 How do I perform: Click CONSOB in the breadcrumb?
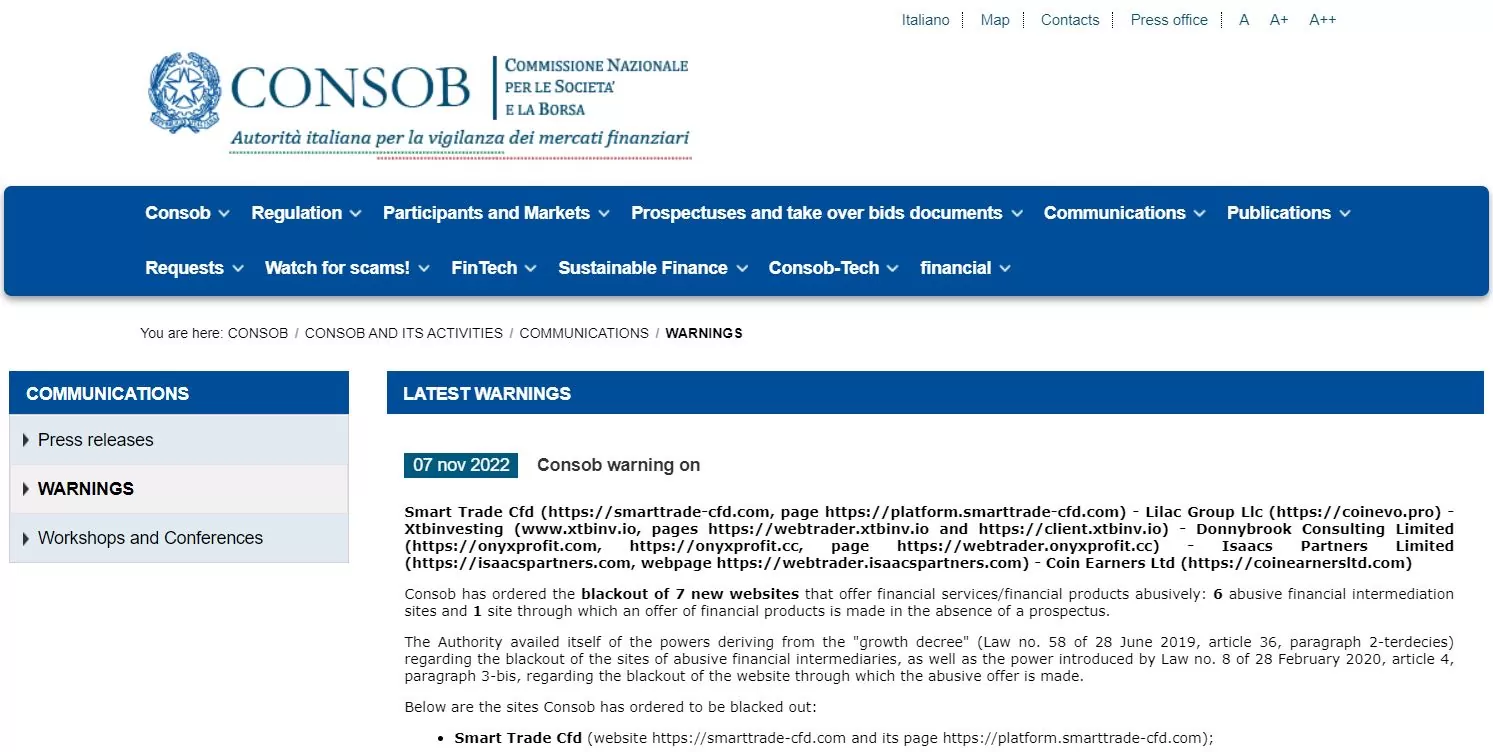click(x=258, y=333)
